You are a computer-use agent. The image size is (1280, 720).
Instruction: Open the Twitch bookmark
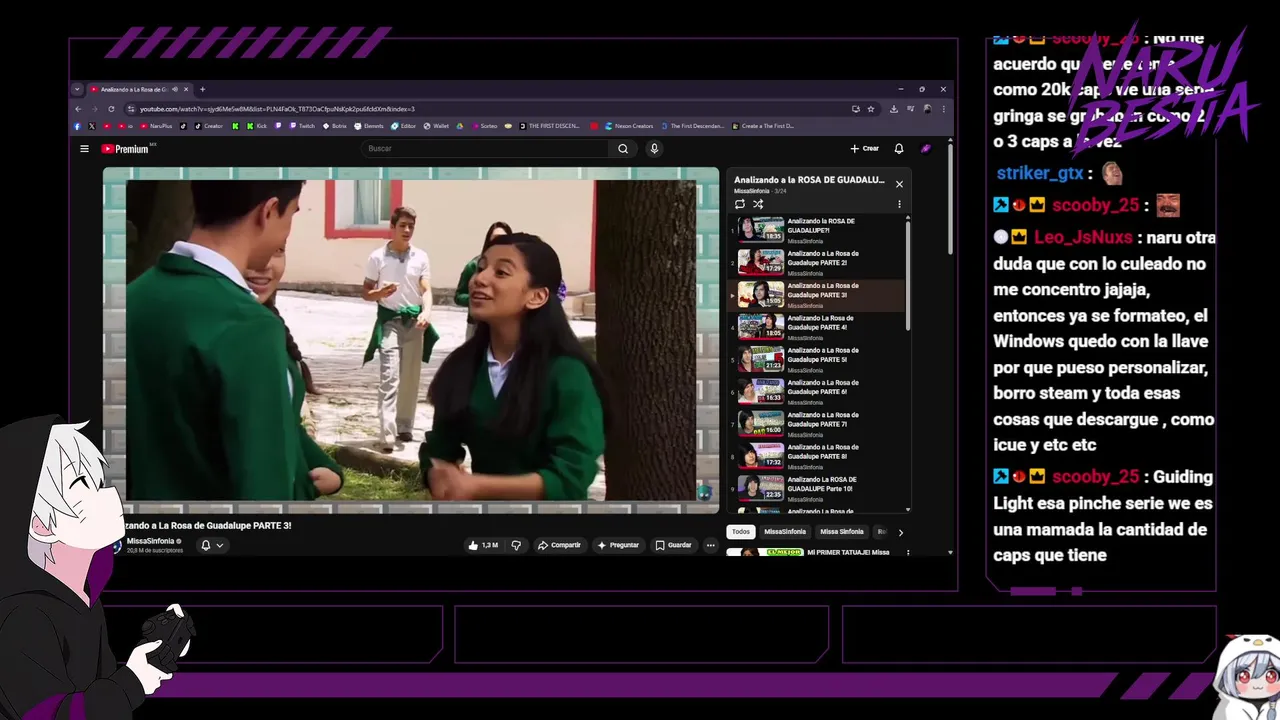pos(301,126)
